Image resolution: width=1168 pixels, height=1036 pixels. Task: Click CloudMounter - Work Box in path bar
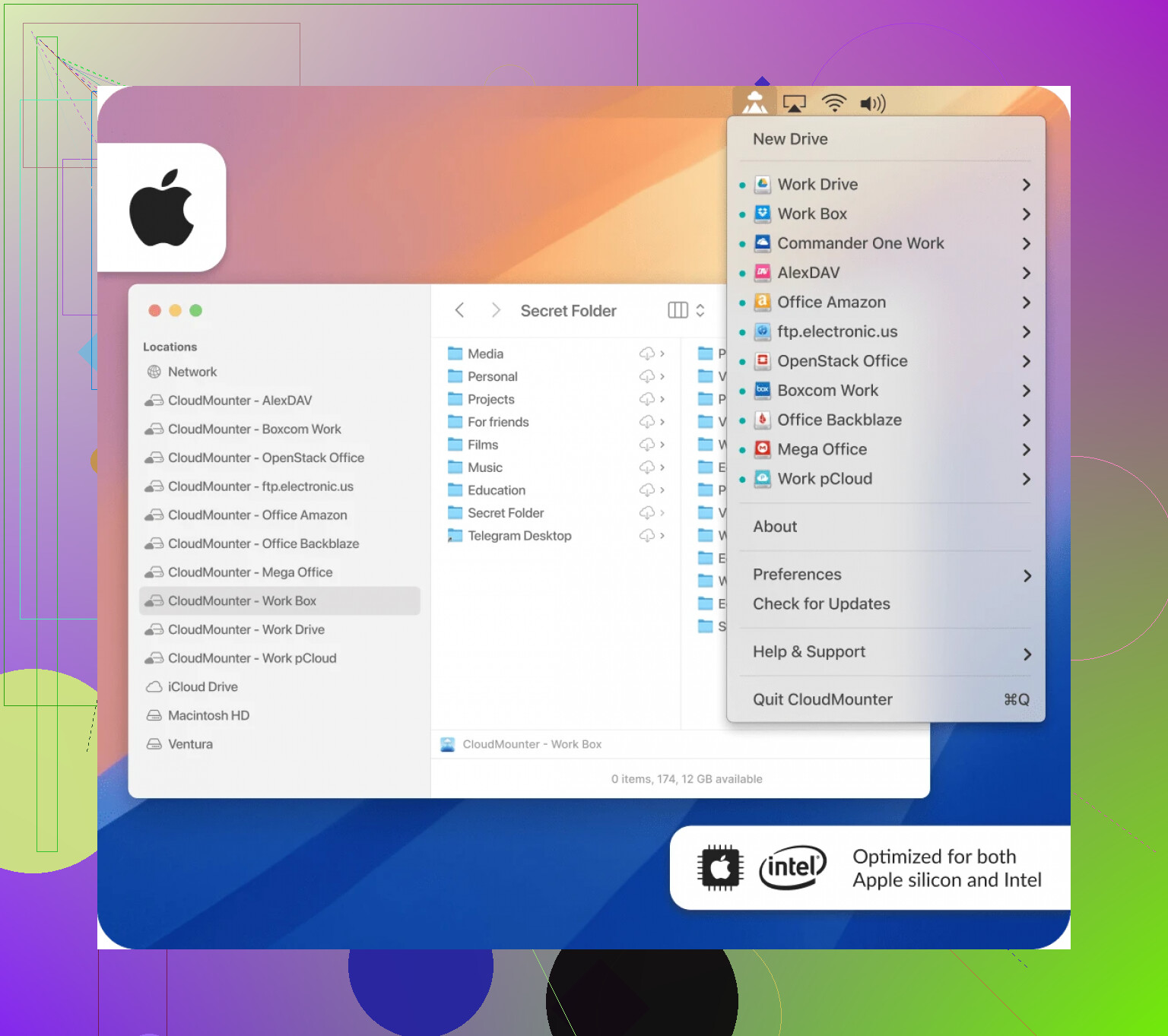[532, 744]
